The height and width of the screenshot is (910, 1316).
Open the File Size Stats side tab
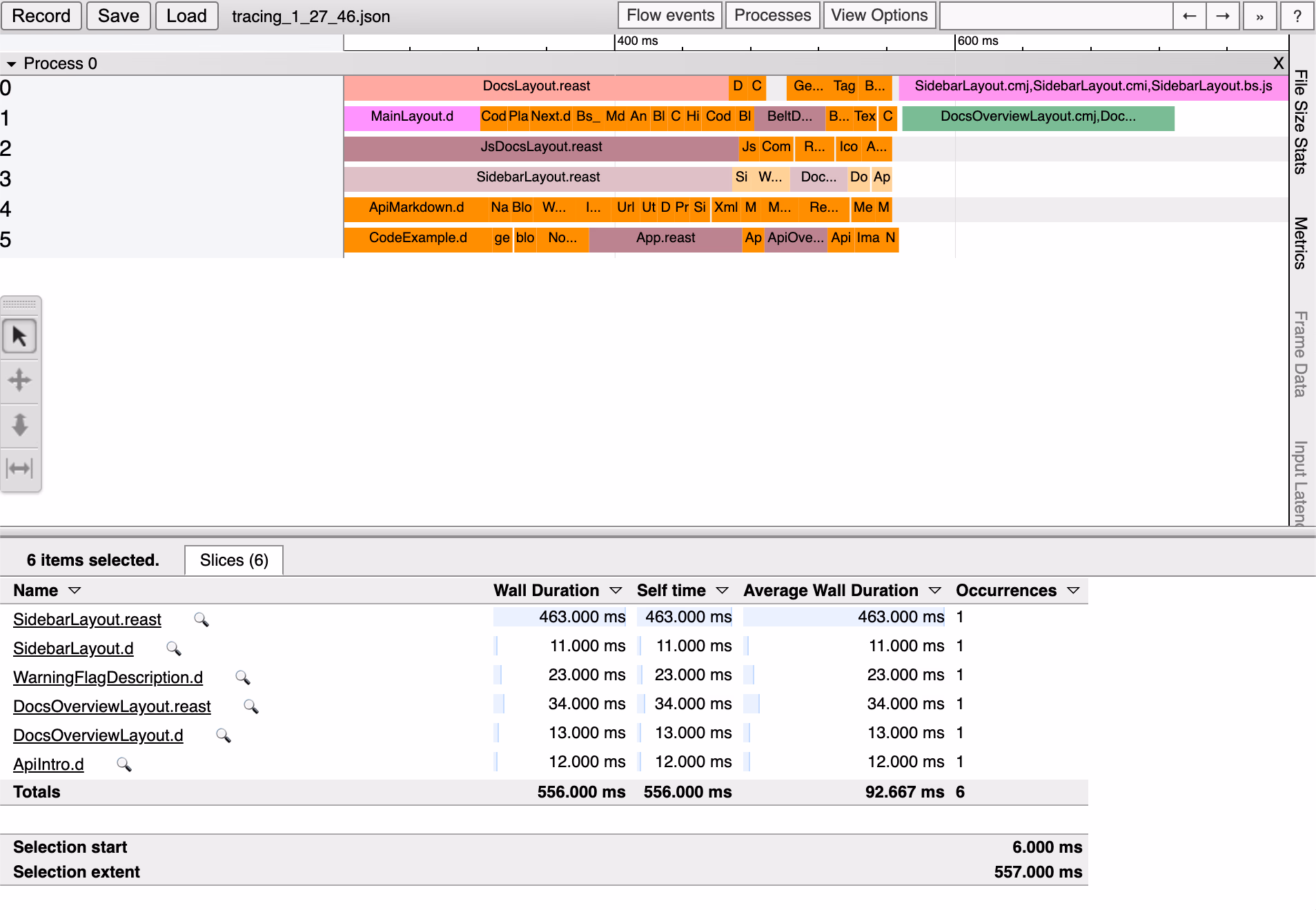(1301, 122)
